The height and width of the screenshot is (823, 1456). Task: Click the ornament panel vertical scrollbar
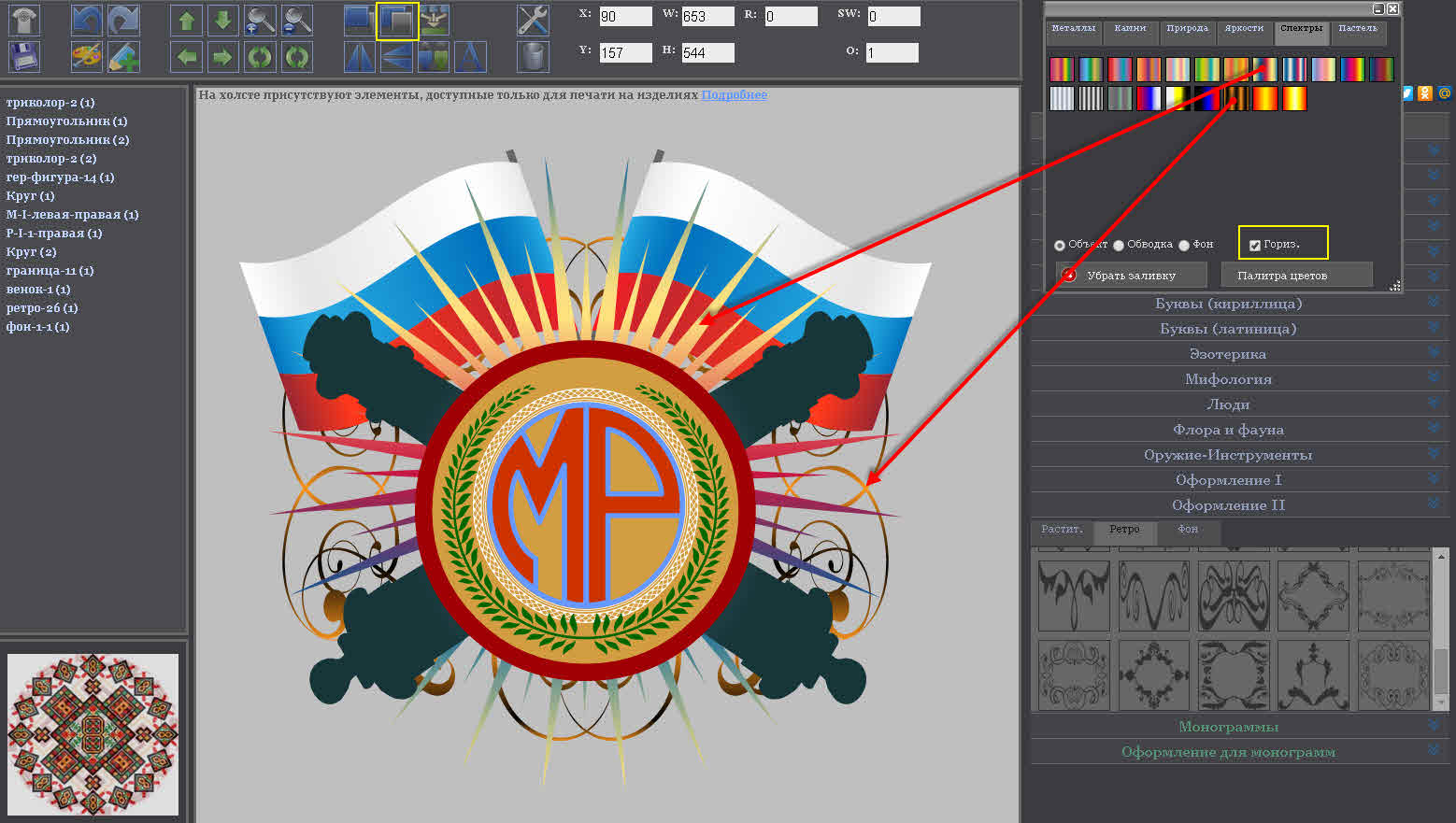[1441, 630]
